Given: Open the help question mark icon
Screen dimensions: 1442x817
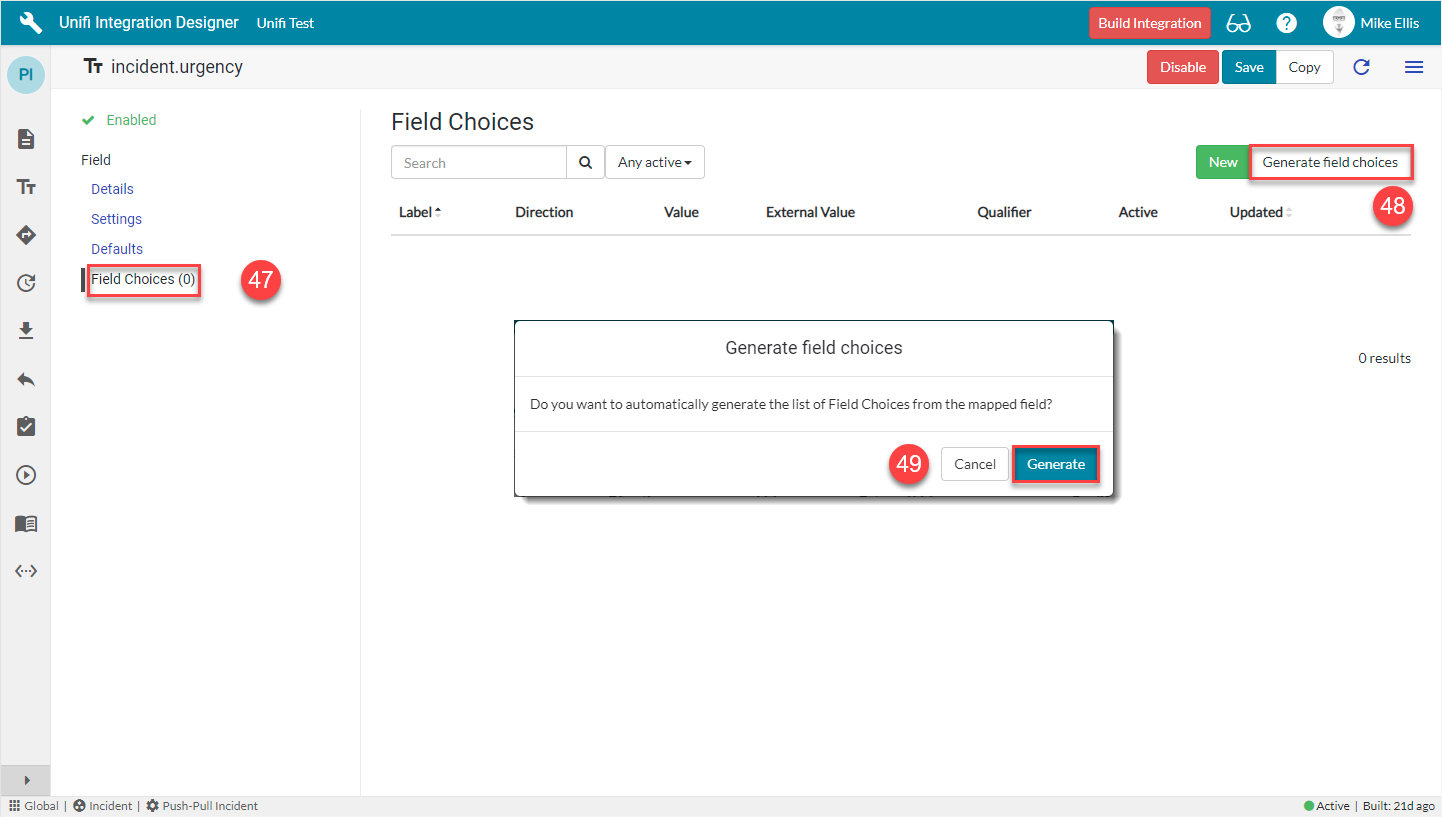Looking at the screenshot, I should [x=1286, y=23].
